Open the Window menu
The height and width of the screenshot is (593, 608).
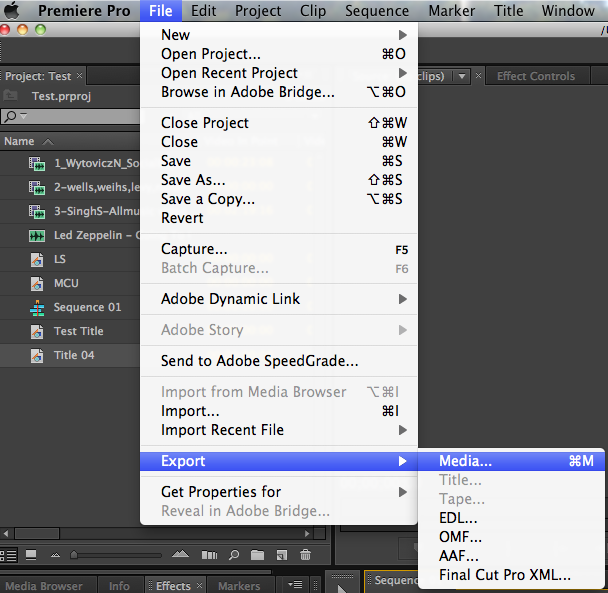click(568, 11)
